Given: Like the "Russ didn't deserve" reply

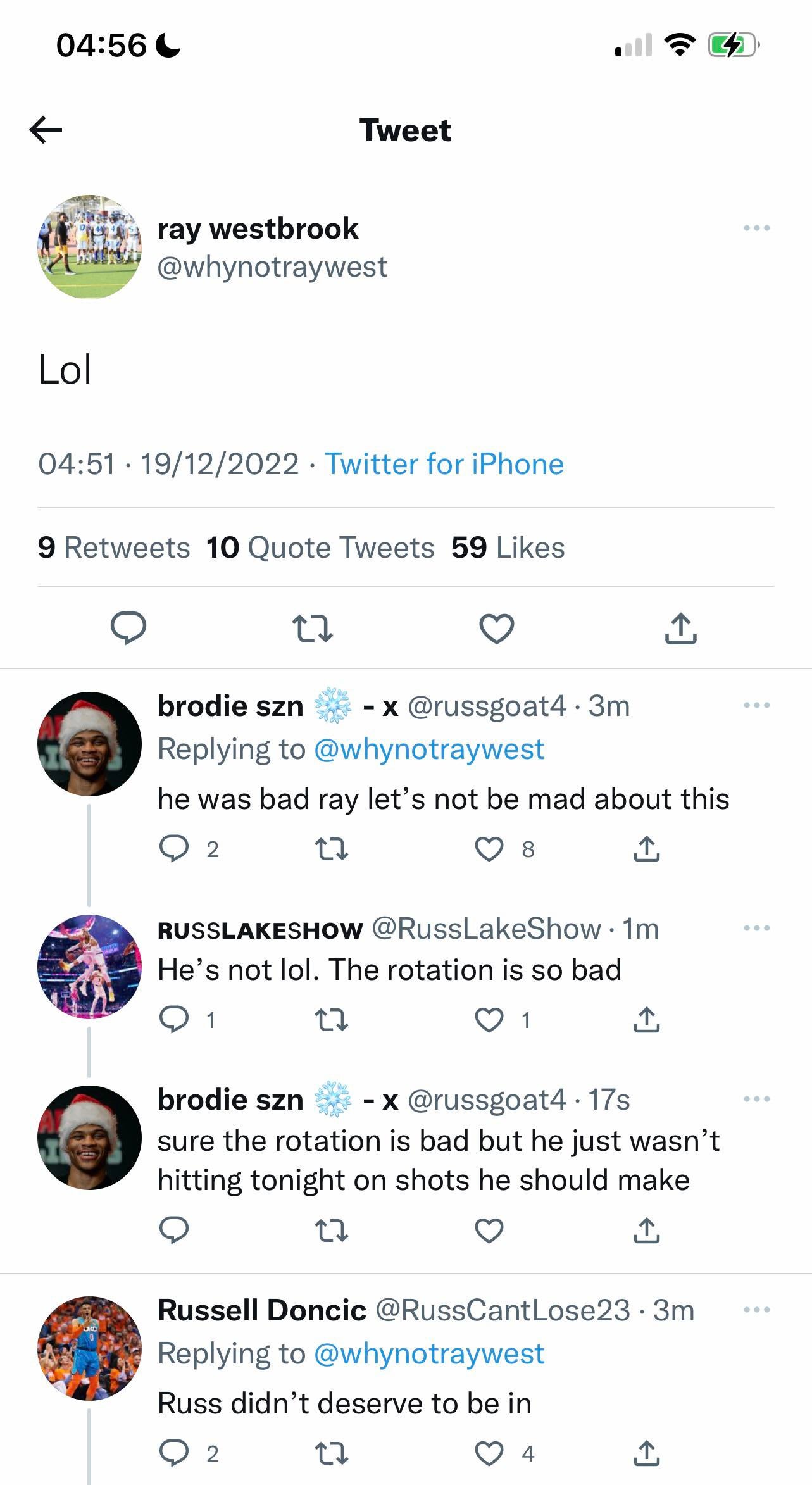Looking at the screenshot, I should click(x=489, y=1453).
